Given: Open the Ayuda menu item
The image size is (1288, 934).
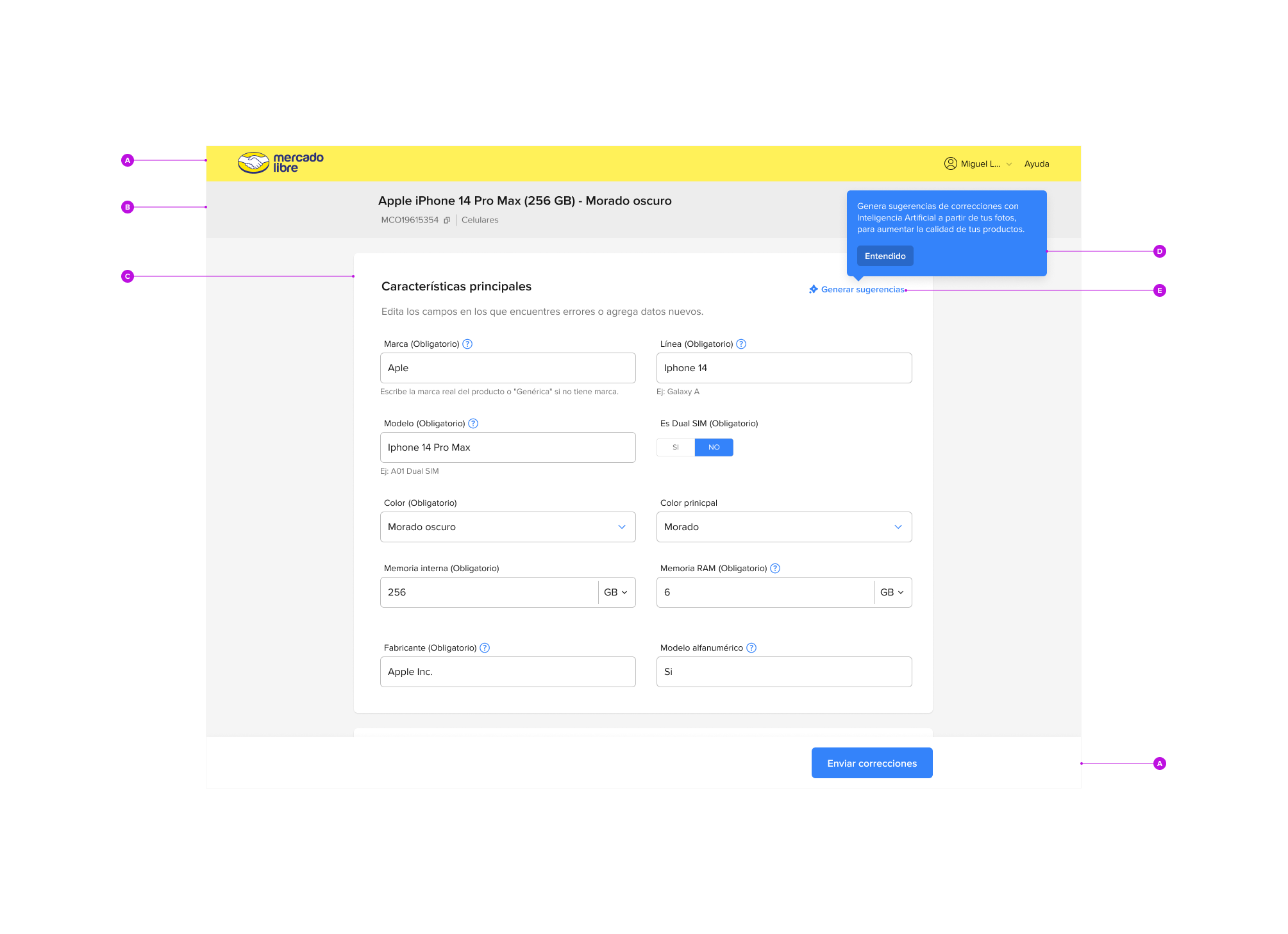Looking at the screenshot, I should (1036, 164).
